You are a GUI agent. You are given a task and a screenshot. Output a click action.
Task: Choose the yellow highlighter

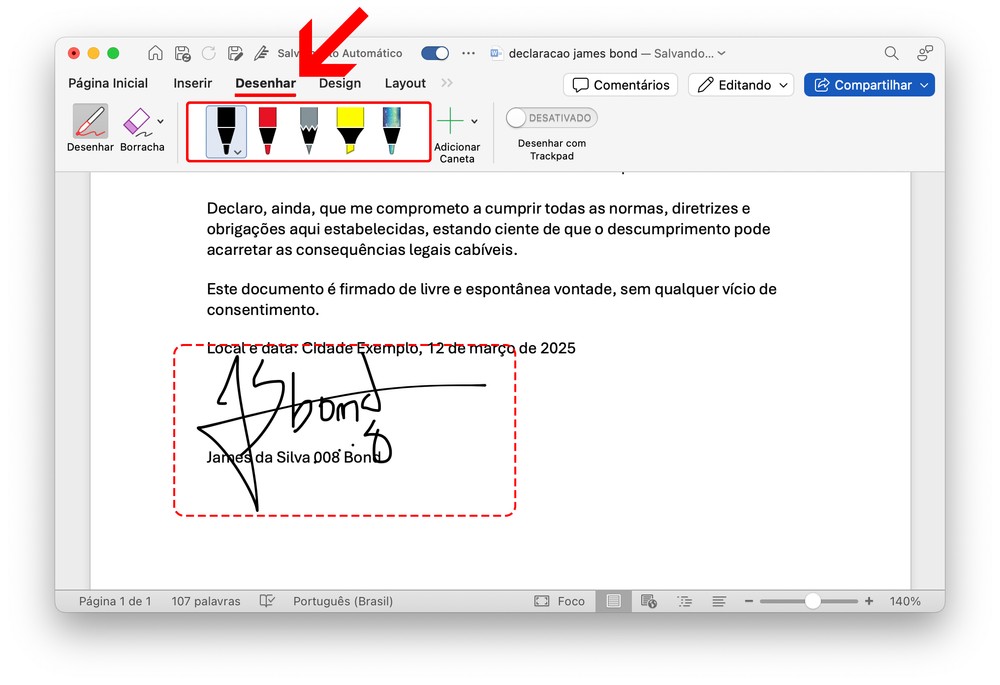350,130
